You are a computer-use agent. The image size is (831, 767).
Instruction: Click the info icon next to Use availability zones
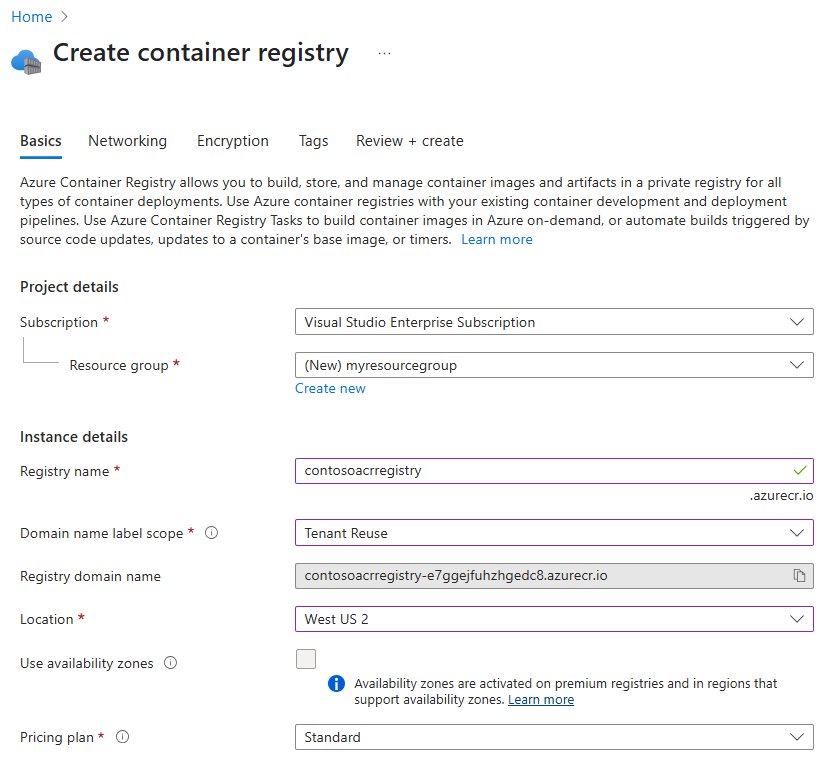(x=172, y=663)
